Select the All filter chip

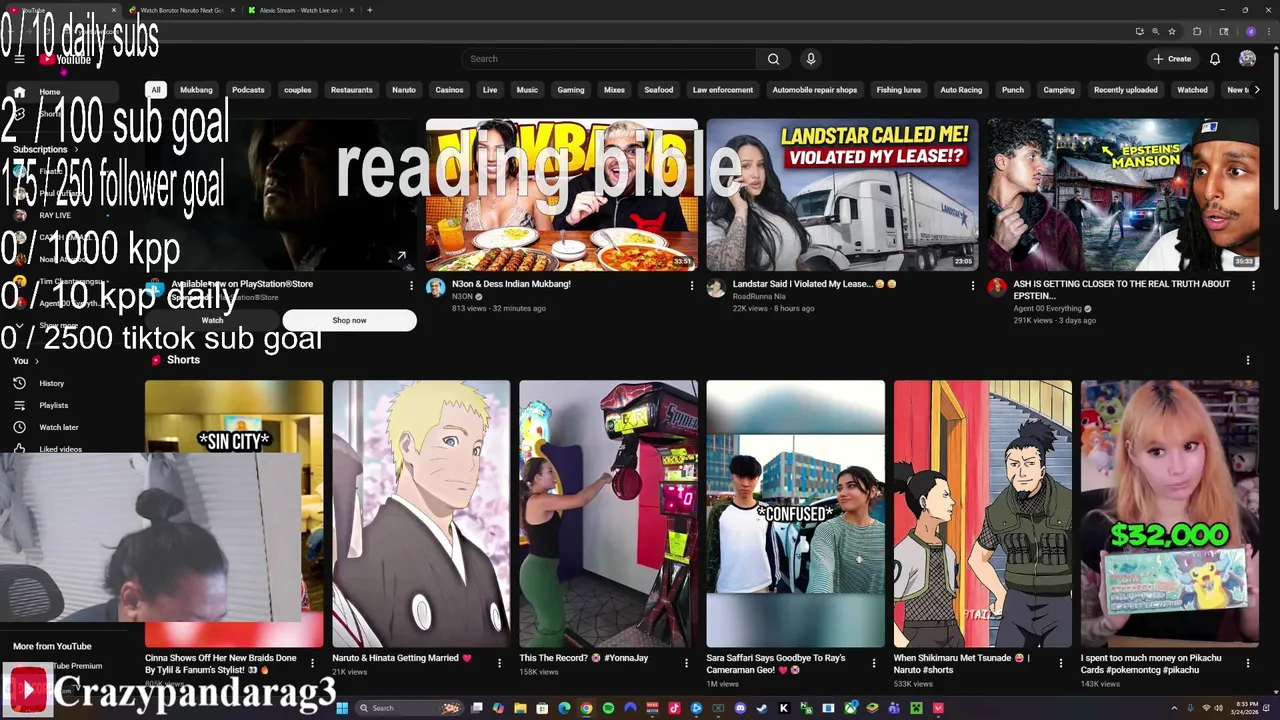click(x=156, y=90)
